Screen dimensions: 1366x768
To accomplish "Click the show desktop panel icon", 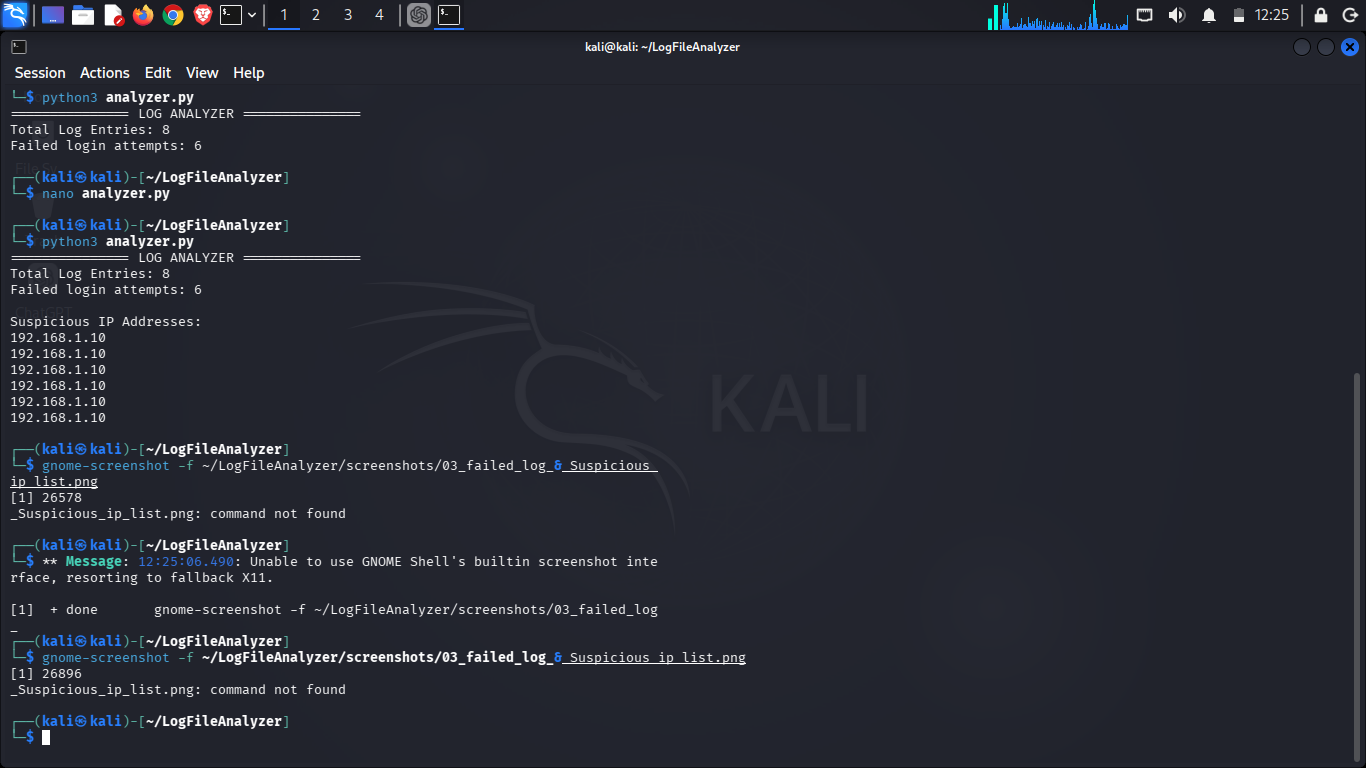I will pos(52,15).
